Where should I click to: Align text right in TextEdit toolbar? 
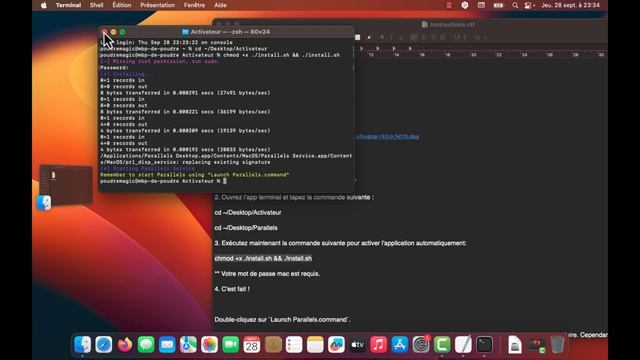point(433,37)
